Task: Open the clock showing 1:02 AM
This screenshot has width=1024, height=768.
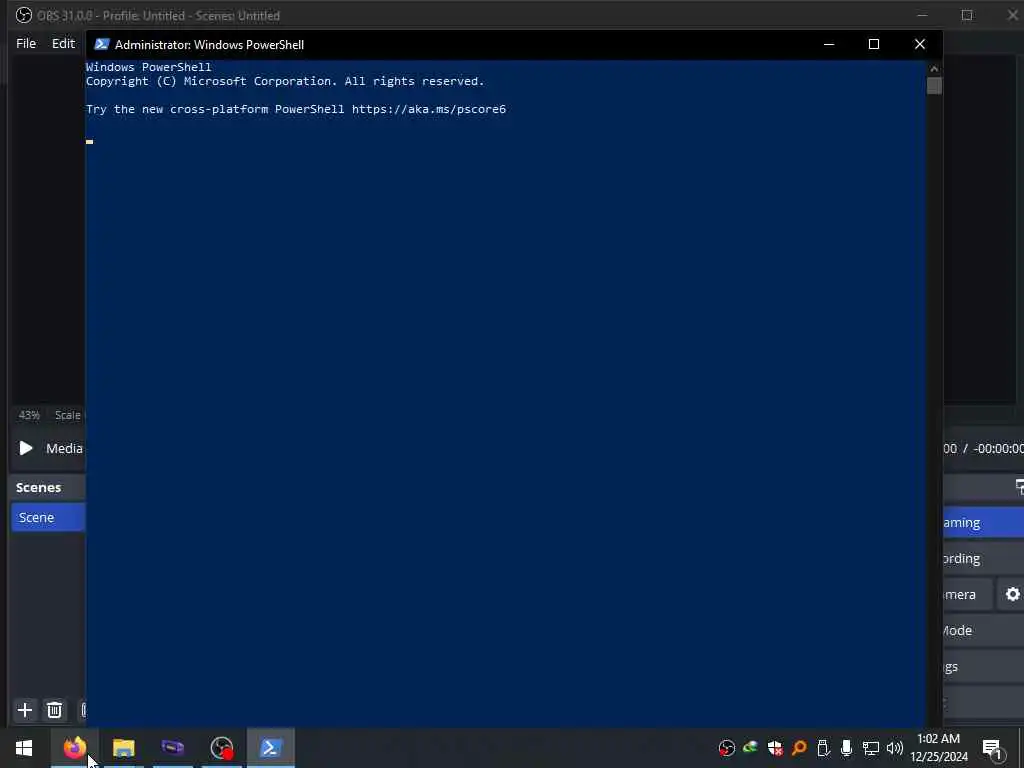Action: click(x=938, y=748)
